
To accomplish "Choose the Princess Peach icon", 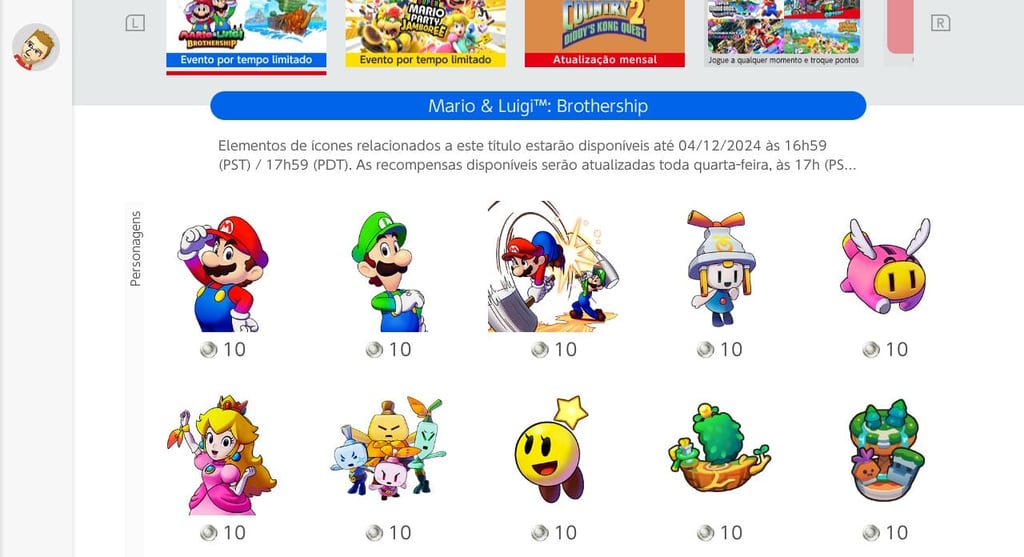I will [222, 455].
